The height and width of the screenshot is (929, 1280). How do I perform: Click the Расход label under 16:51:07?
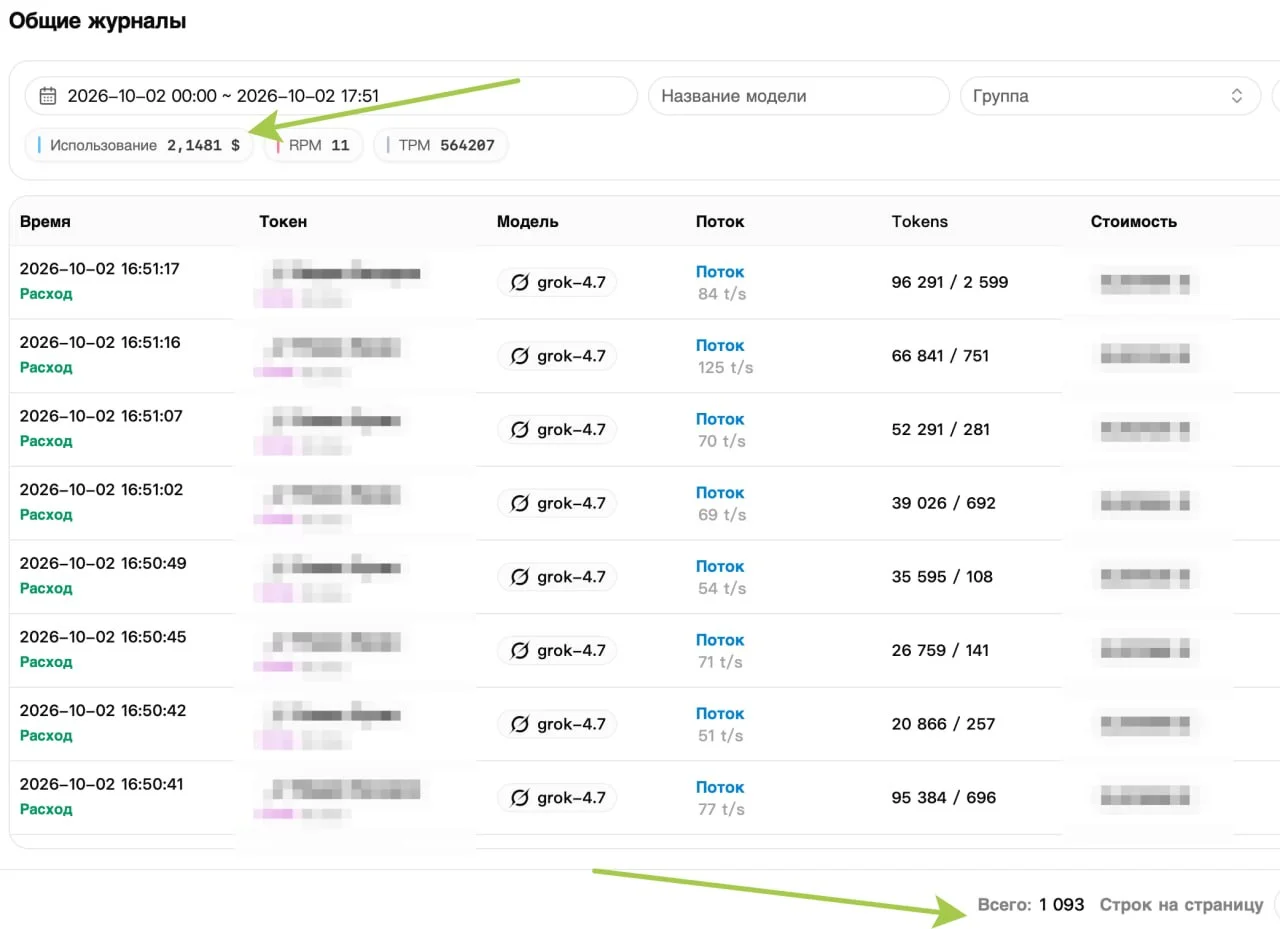click(46, 441)
